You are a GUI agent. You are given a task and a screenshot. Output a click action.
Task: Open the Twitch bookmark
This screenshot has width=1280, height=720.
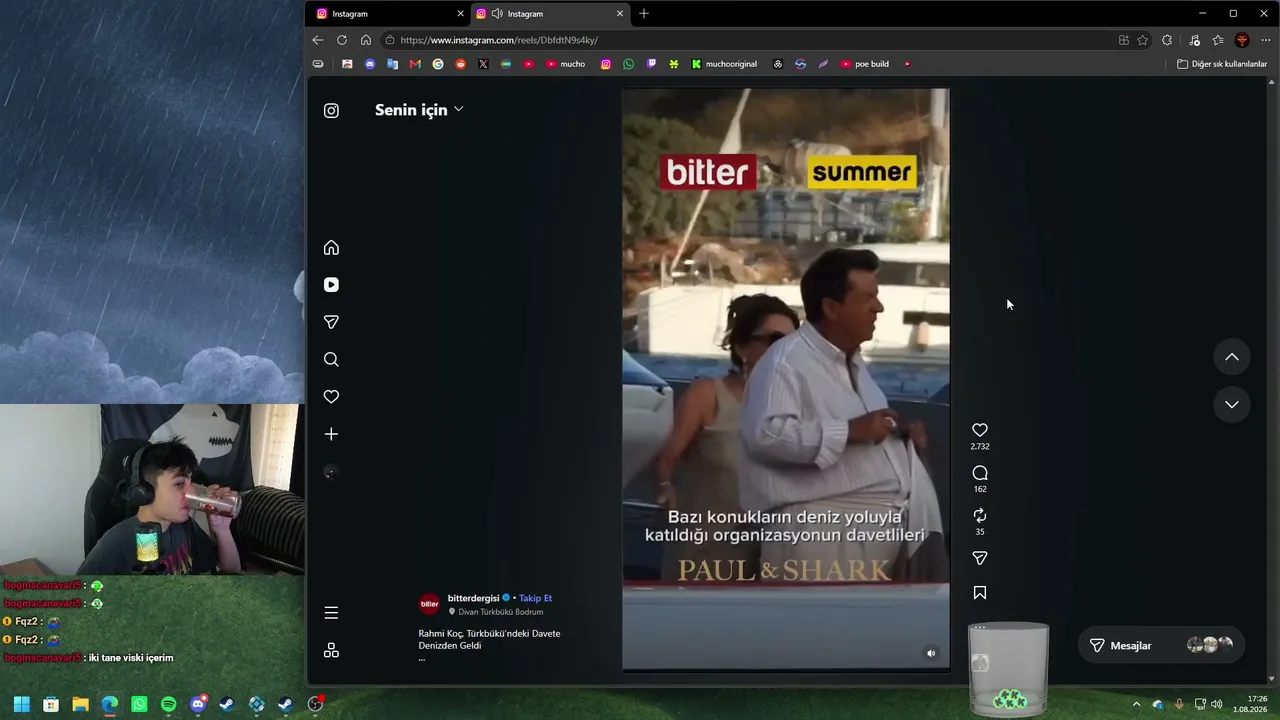click(x=651, y=64)
